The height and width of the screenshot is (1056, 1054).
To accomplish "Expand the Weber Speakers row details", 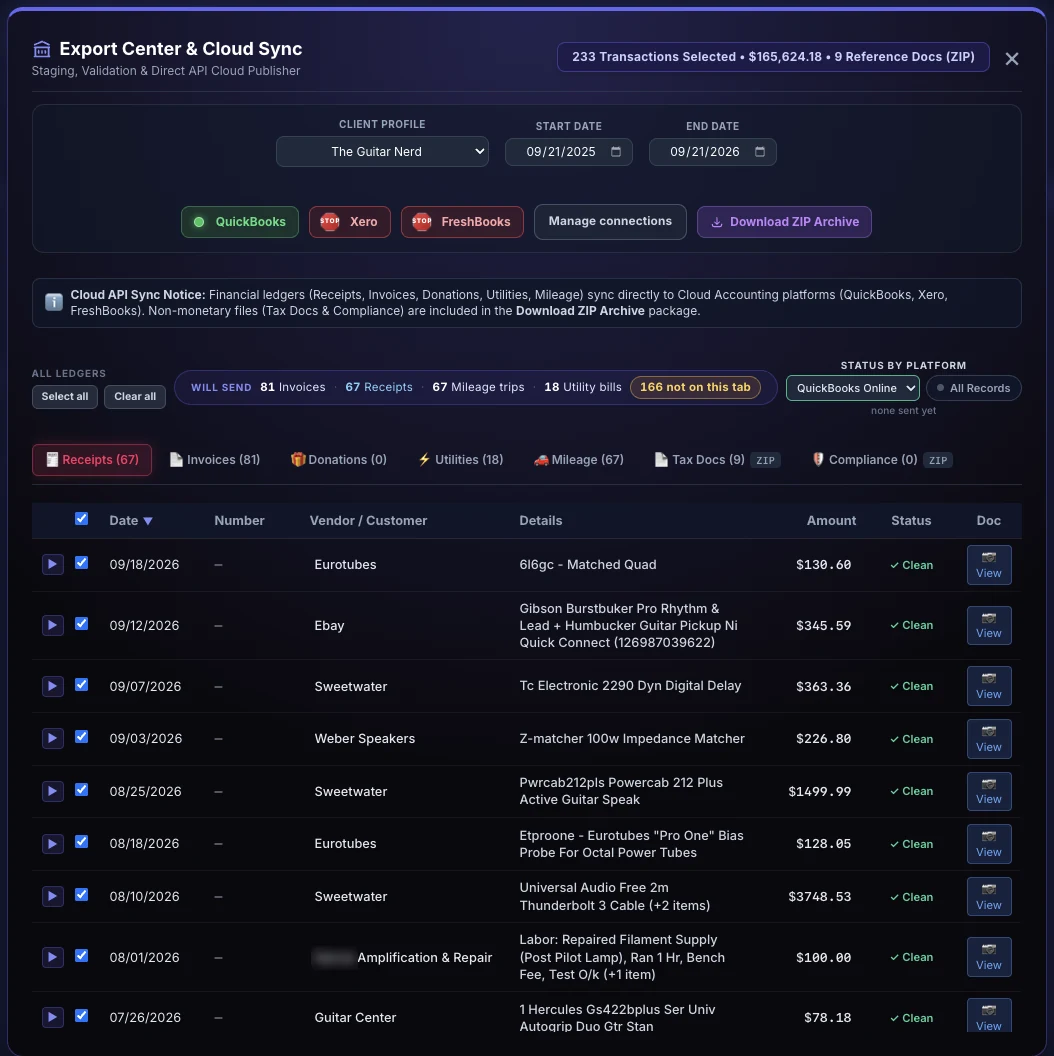I will pos(53,738).
